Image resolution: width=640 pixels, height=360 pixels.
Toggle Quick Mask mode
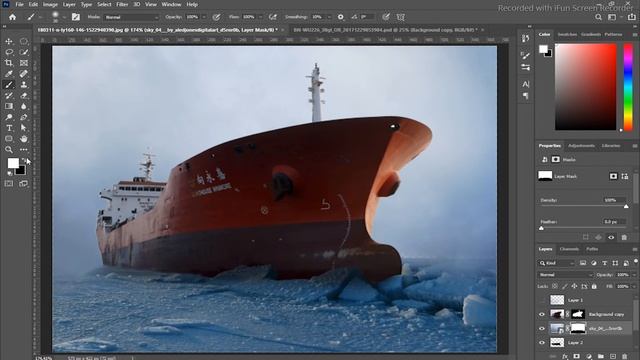point(9,184)
